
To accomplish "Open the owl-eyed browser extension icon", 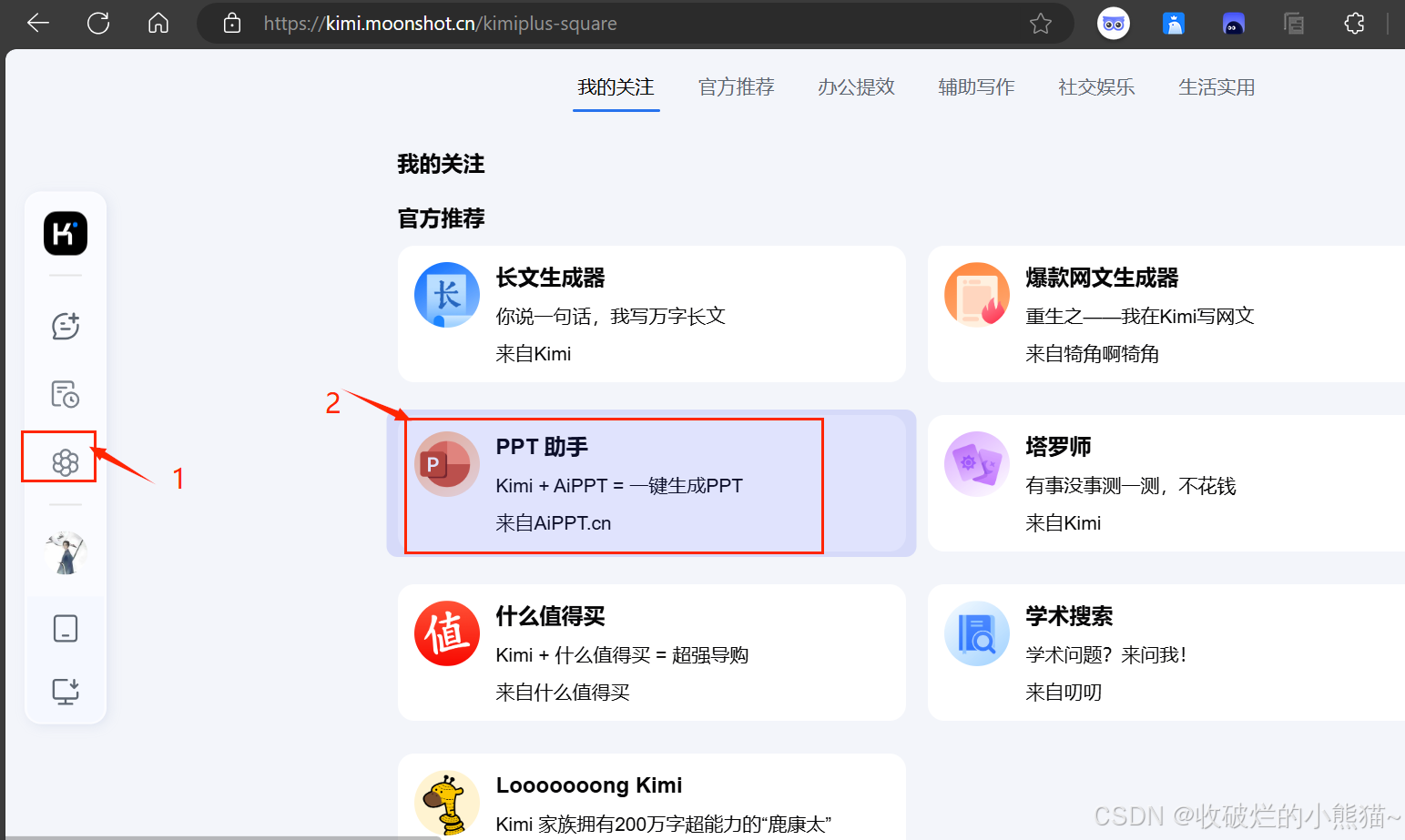I will click(x=1114, y=24).
